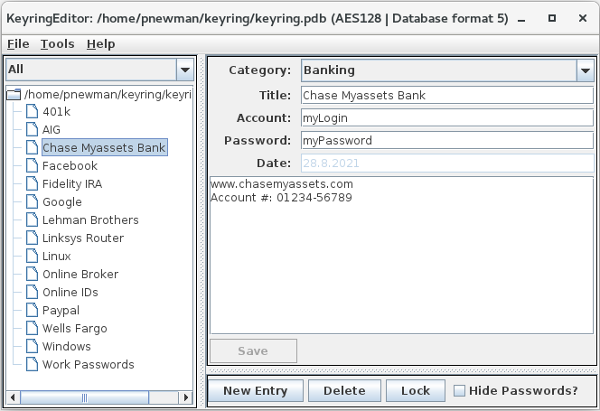This screenshot has width=600, height=411.
Task: Click the file icon next to Linksys Router
Action: pyautogui.click(x=31, y=238)
